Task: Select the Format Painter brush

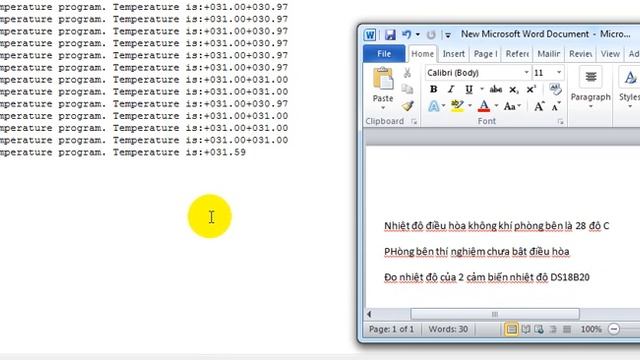Action: (x=407, y=106)
